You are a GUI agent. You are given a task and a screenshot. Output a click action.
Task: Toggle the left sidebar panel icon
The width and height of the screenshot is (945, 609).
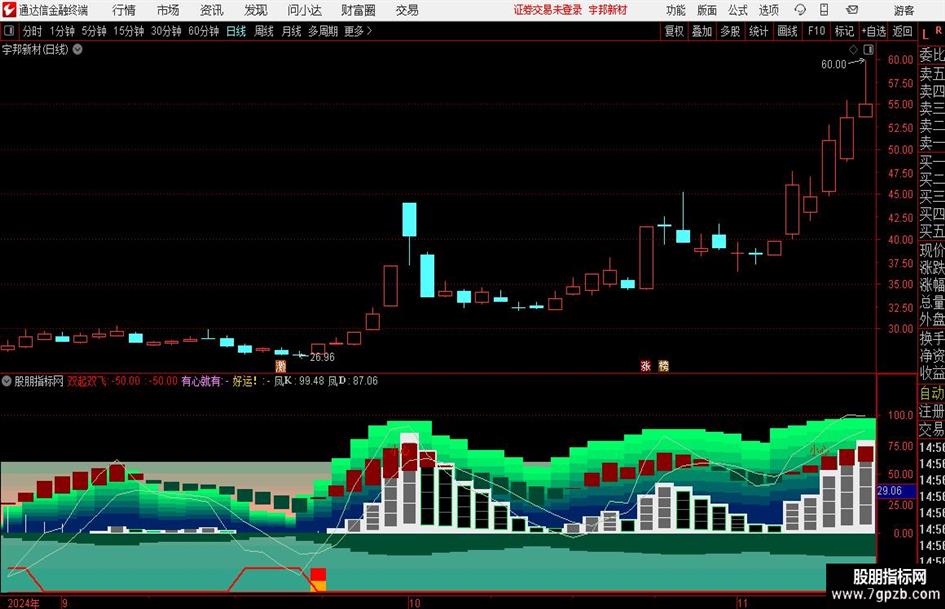[9, 31]
